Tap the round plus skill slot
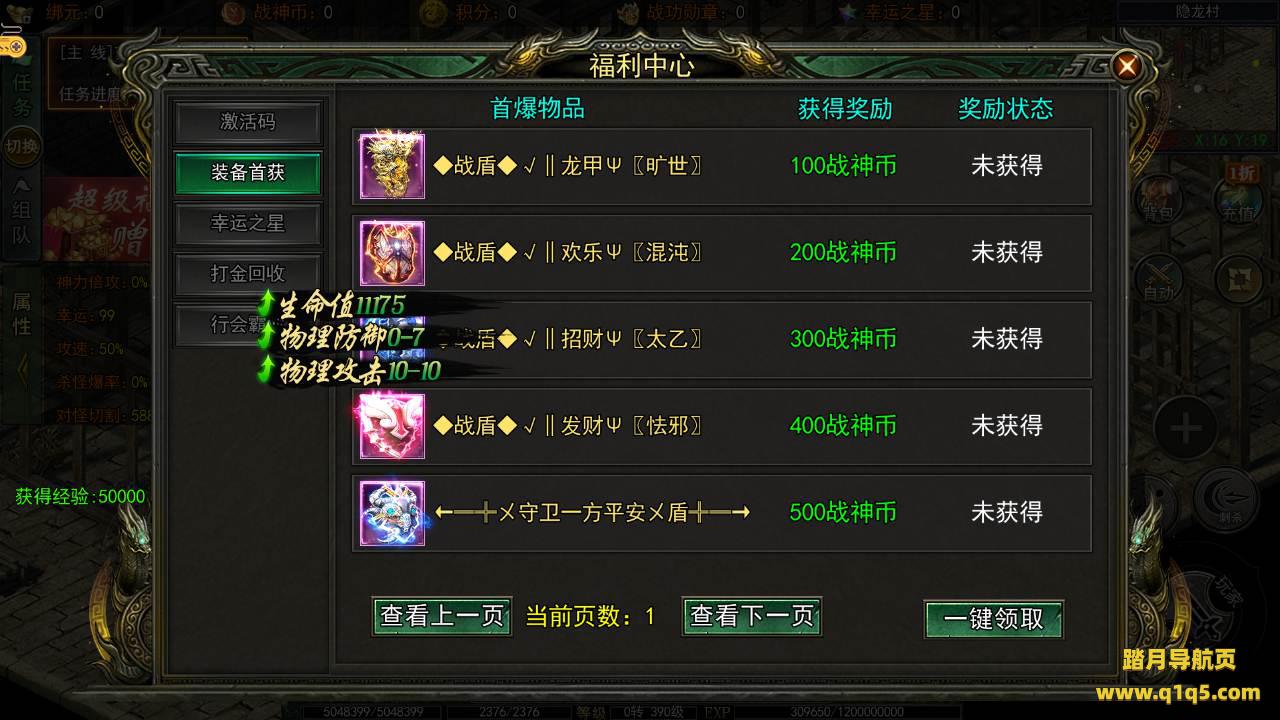This screenshot has width=1280, height=720. [x=1186, y=430]
